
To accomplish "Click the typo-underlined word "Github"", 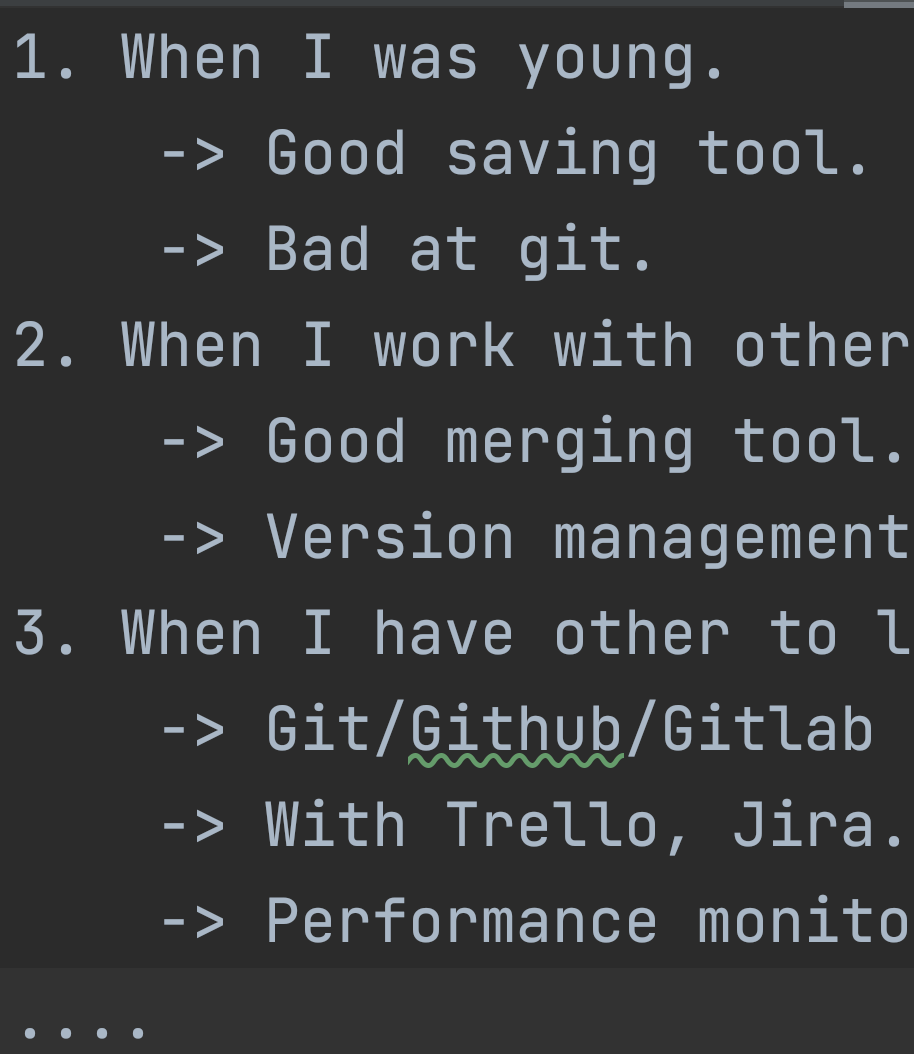I will pos(516,730).
